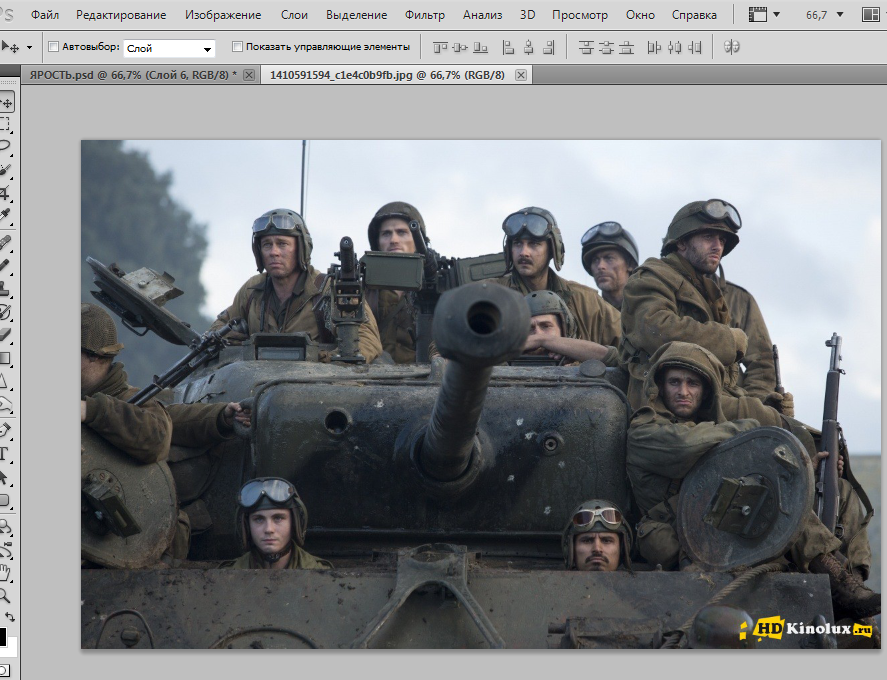
Task: Distribute right edges of layers
Action: point(695,48)
